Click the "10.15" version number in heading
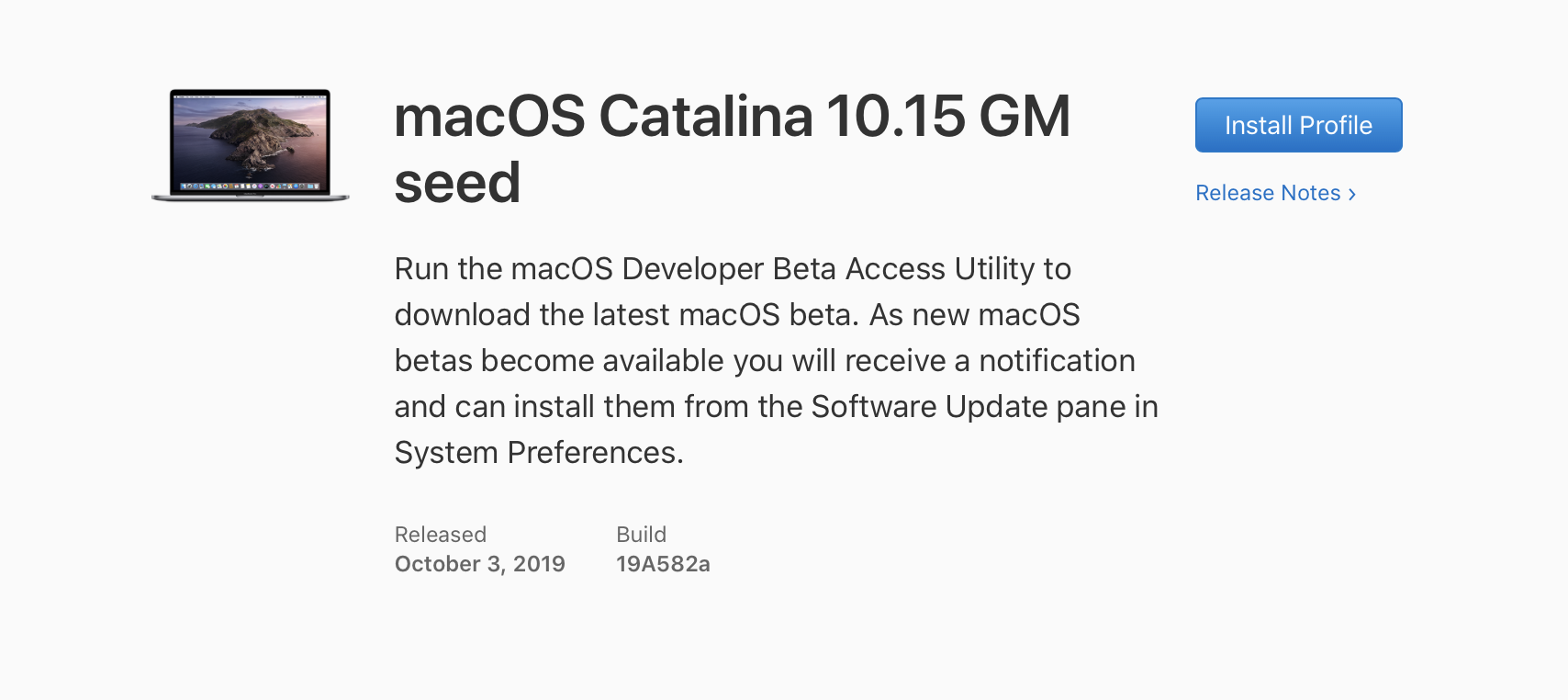The image size is (1568, 700). pos(896,117)
